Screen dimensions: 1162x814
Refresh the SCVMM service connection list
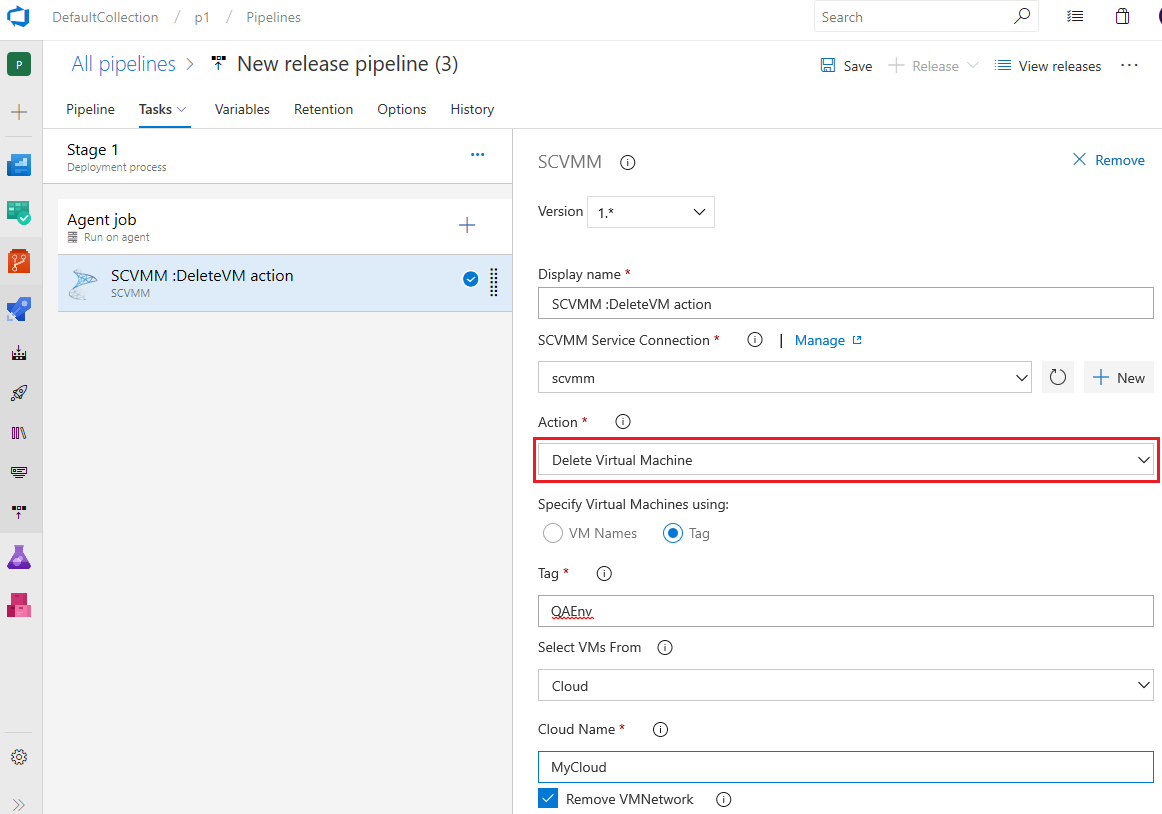pyautogui.click(x=1058, y=377)
